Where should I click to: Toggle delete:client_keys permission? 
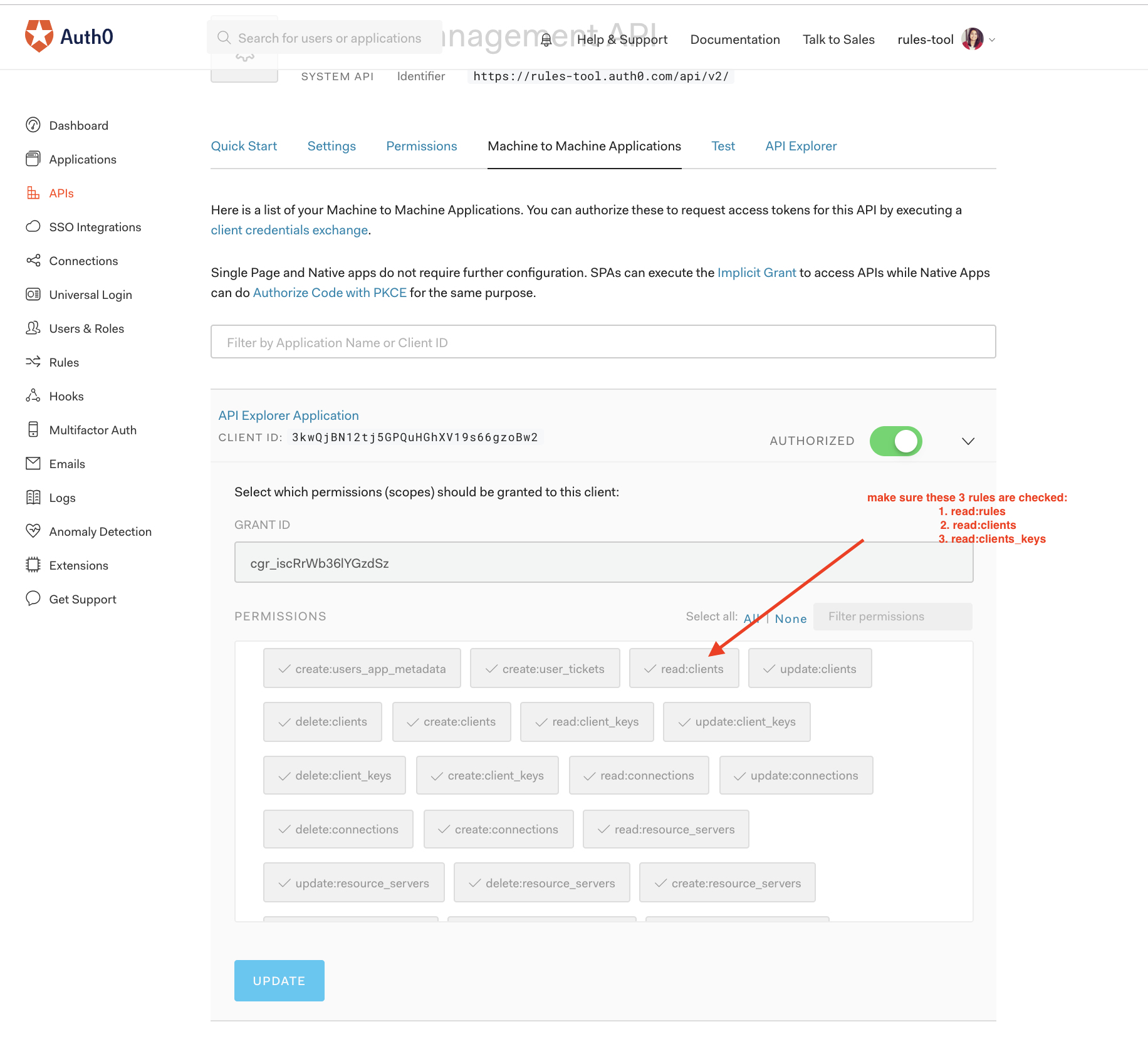335,776
